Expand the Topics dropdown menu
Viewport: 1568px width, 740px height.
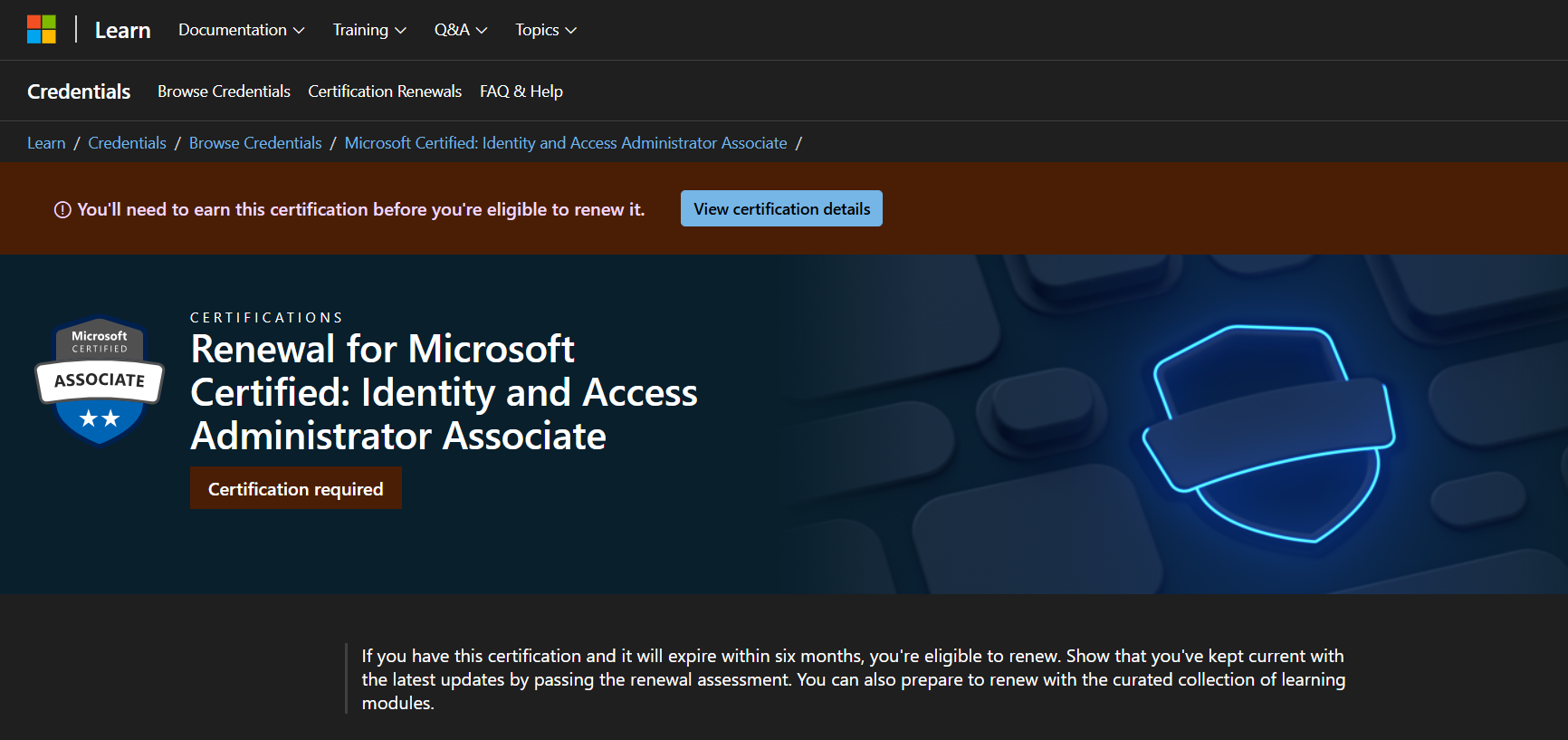546,30
